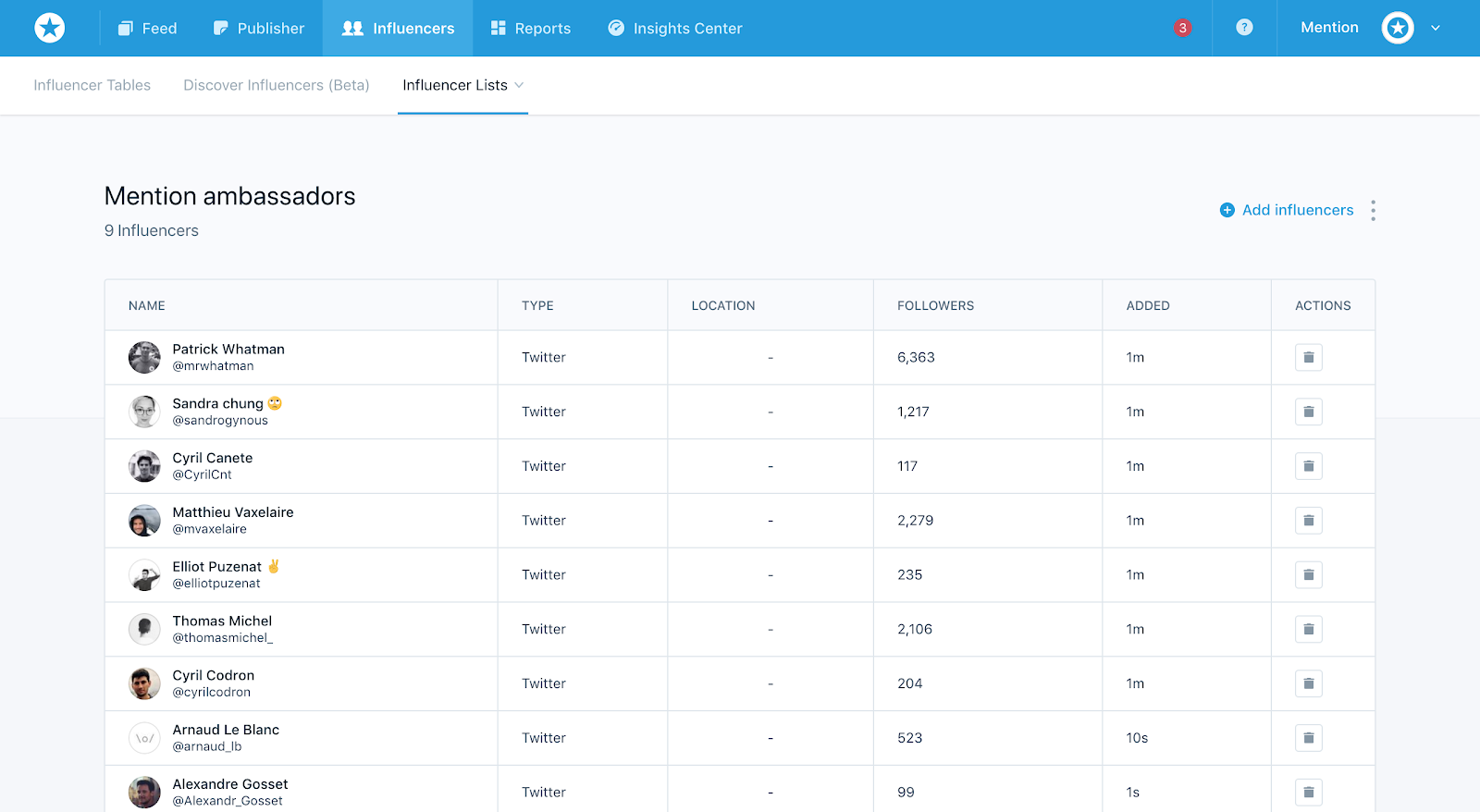The height and width of the screenshot is (812, 1480).
Task: Click the TYPE column header
Action: pyautogui.click(x=537, y=305)
